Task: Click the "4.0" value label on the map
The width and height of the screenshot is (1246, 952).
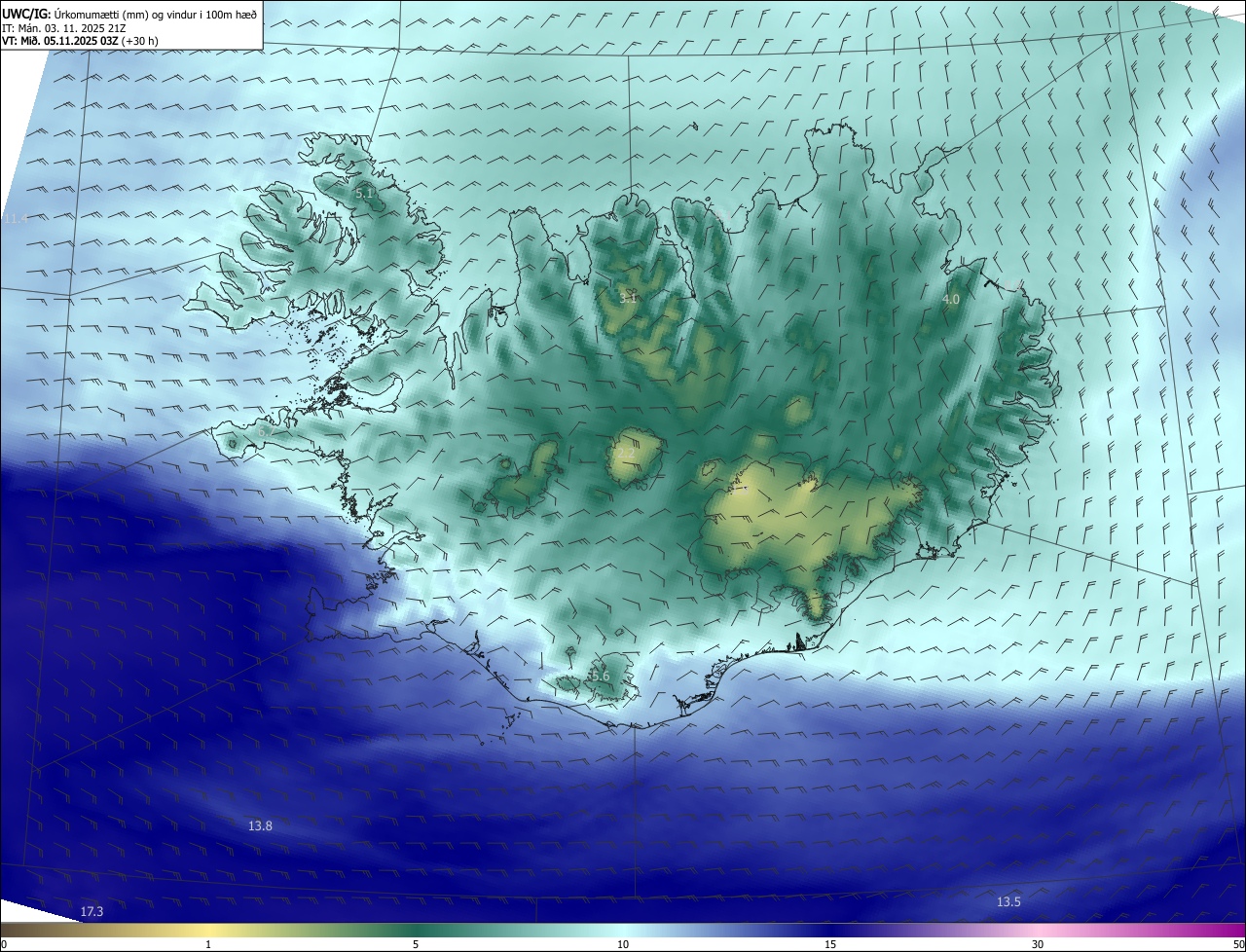Action: click(x=951, y=300)
